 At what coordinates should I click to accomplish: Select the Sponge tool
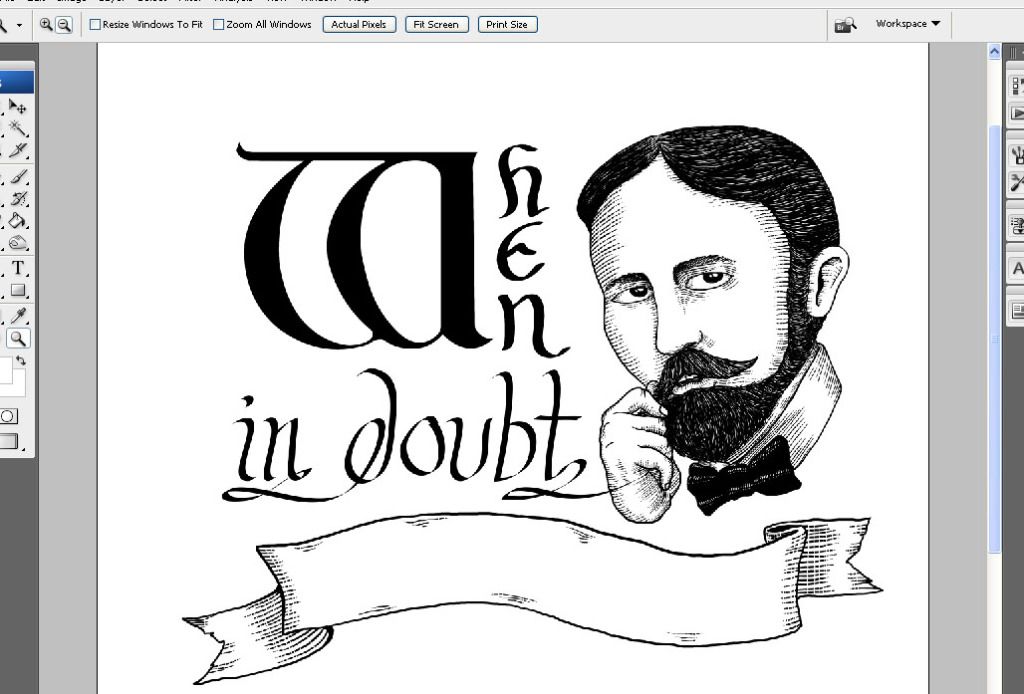pos(18,243)
